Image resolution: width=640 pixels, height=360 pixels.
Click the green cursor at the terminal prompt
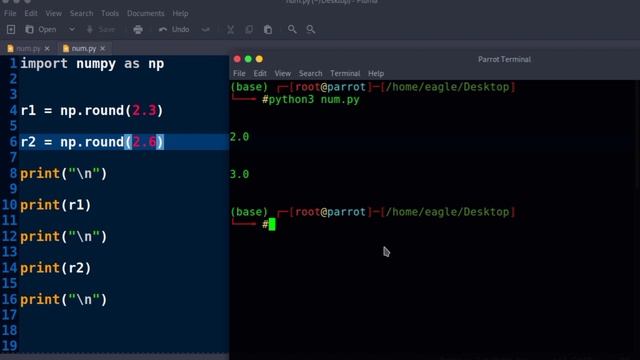(272, 224)
